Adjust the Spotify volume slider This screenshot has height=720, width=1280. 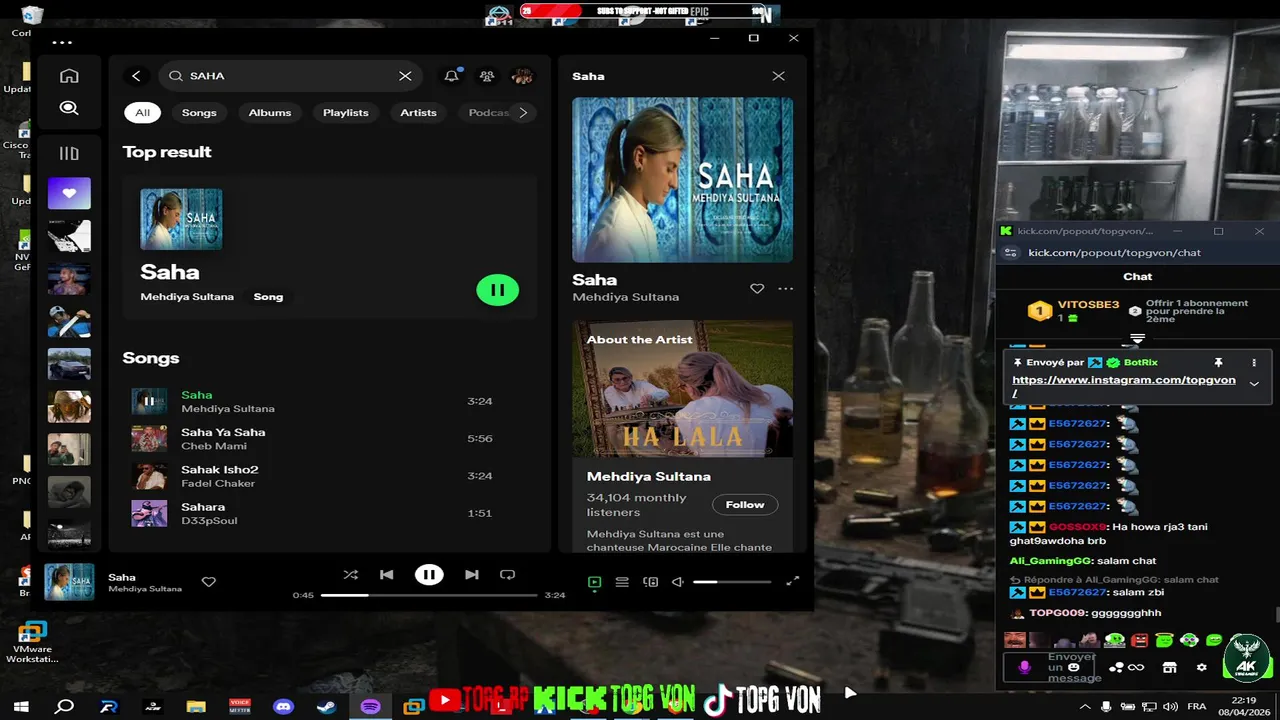tap(733, 582)
